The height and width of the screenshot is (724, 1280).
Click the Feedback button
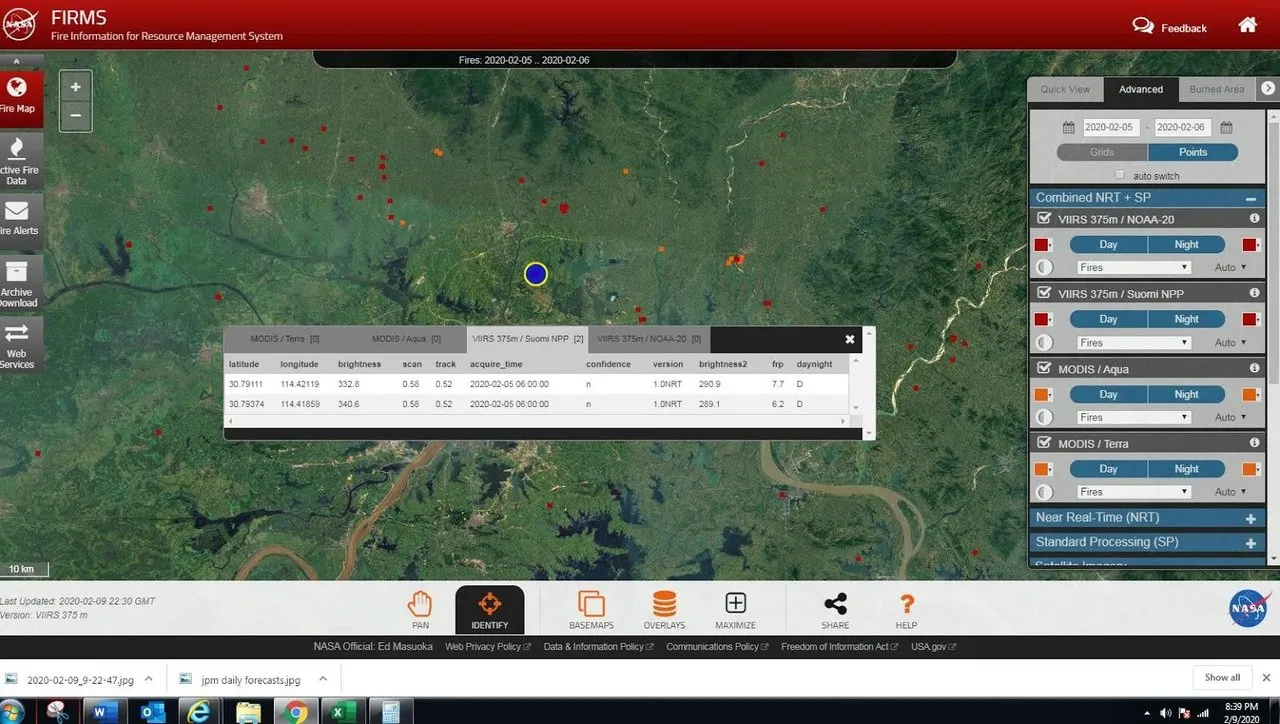[x=1170, y=27]
